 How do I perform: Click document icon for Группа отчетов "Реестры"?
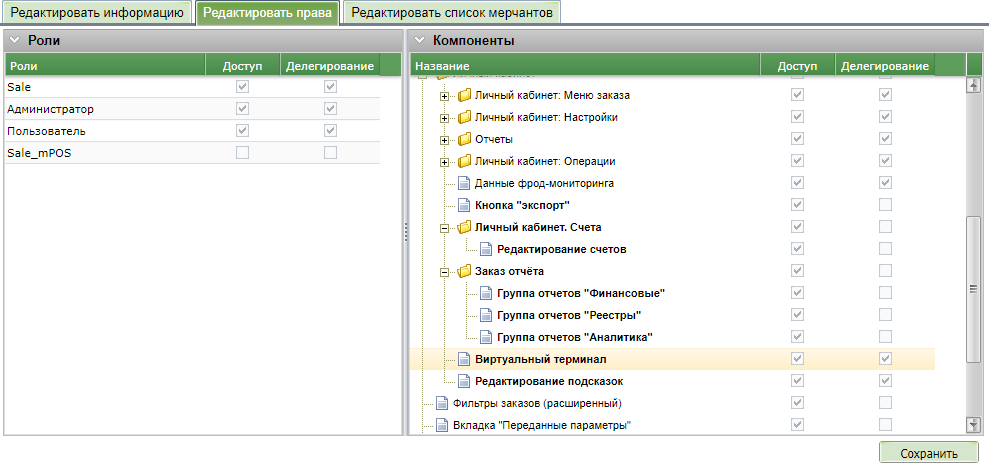pos(486,315)
